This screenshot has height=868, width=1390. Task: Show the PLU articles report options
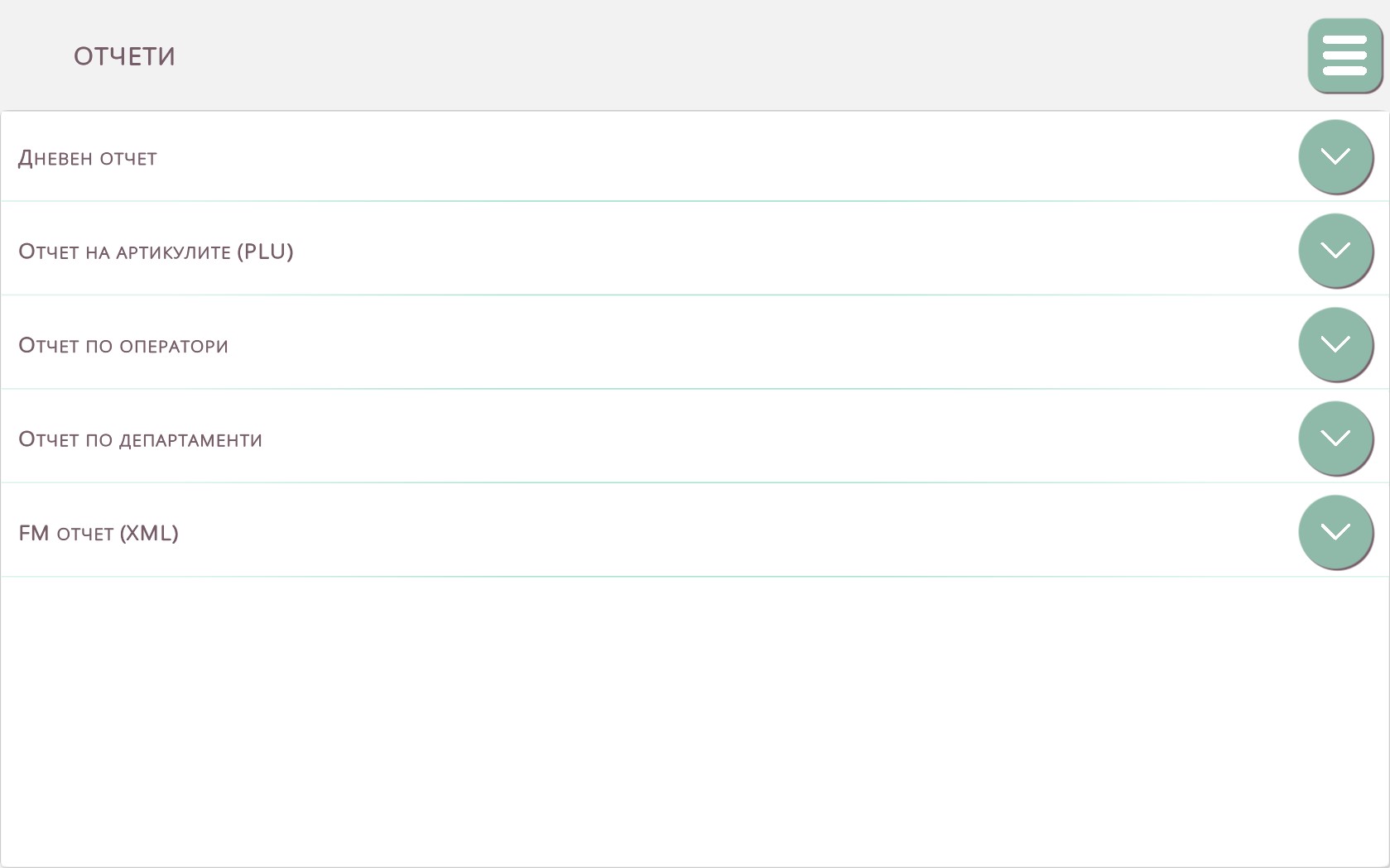(x=1335, y=250)
